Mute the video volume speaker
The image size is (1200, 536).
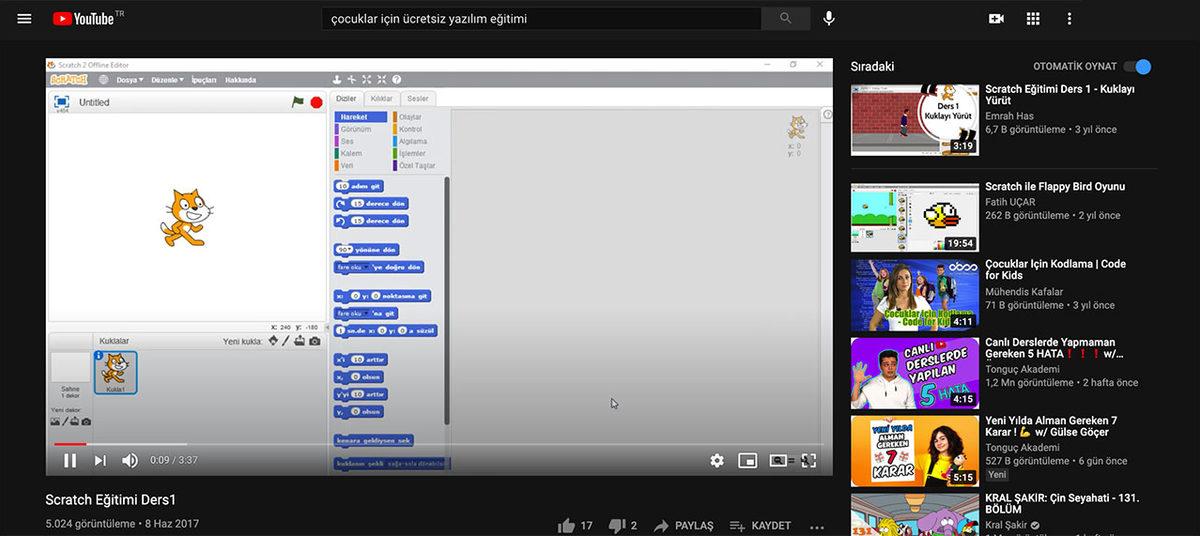point(130,460)
